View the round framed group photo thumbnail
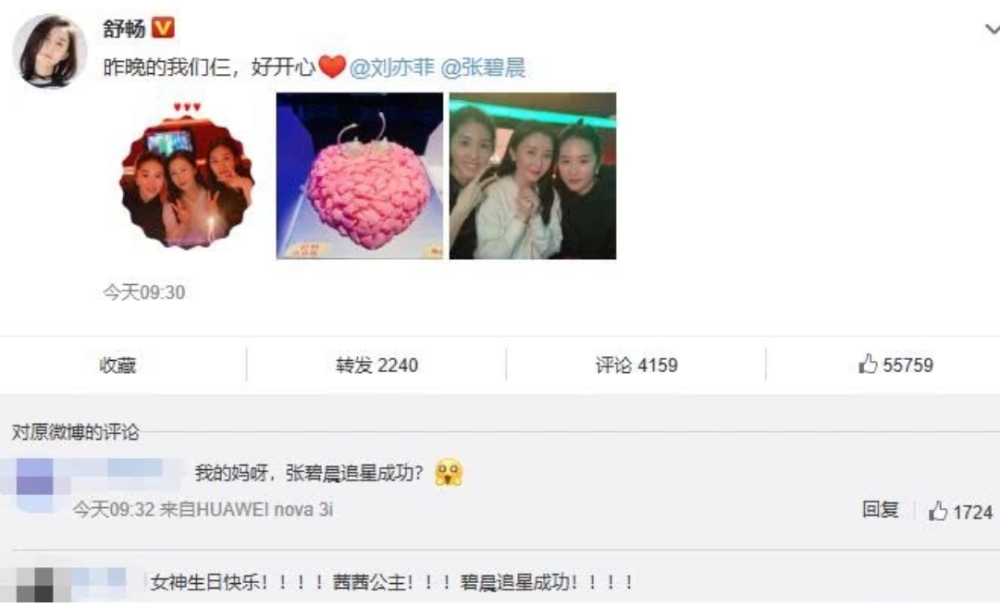Image resolution: width=1000 pixels, height=608 pixels. coord(187,175)
